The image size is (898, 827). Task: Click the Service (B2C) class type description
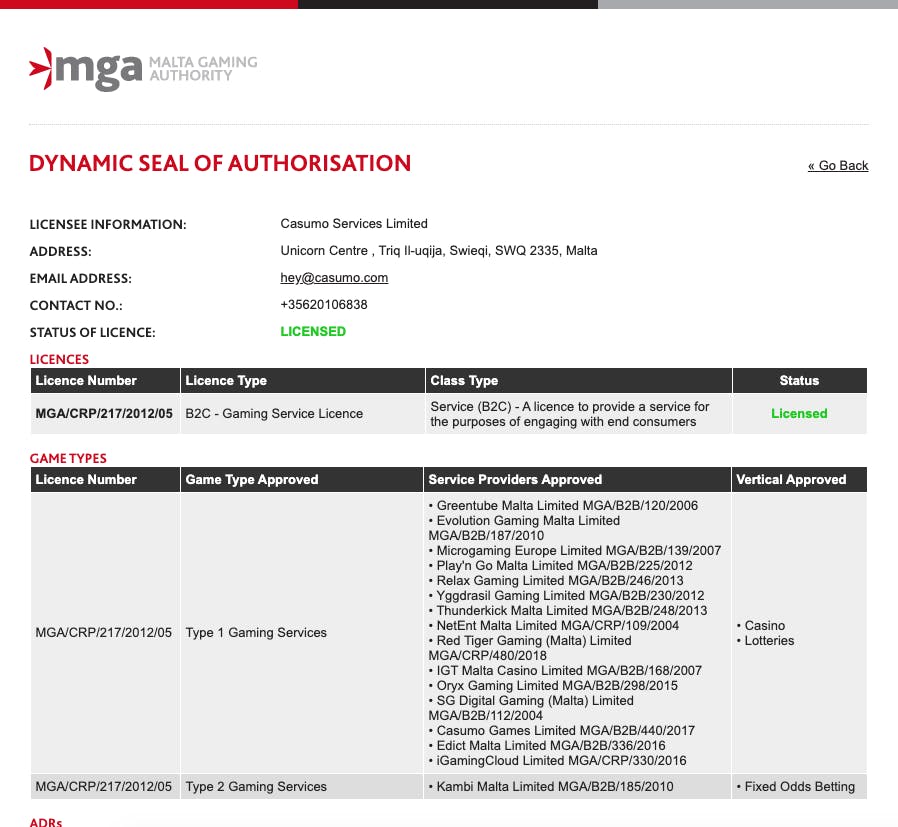click(x=570, y=414)
